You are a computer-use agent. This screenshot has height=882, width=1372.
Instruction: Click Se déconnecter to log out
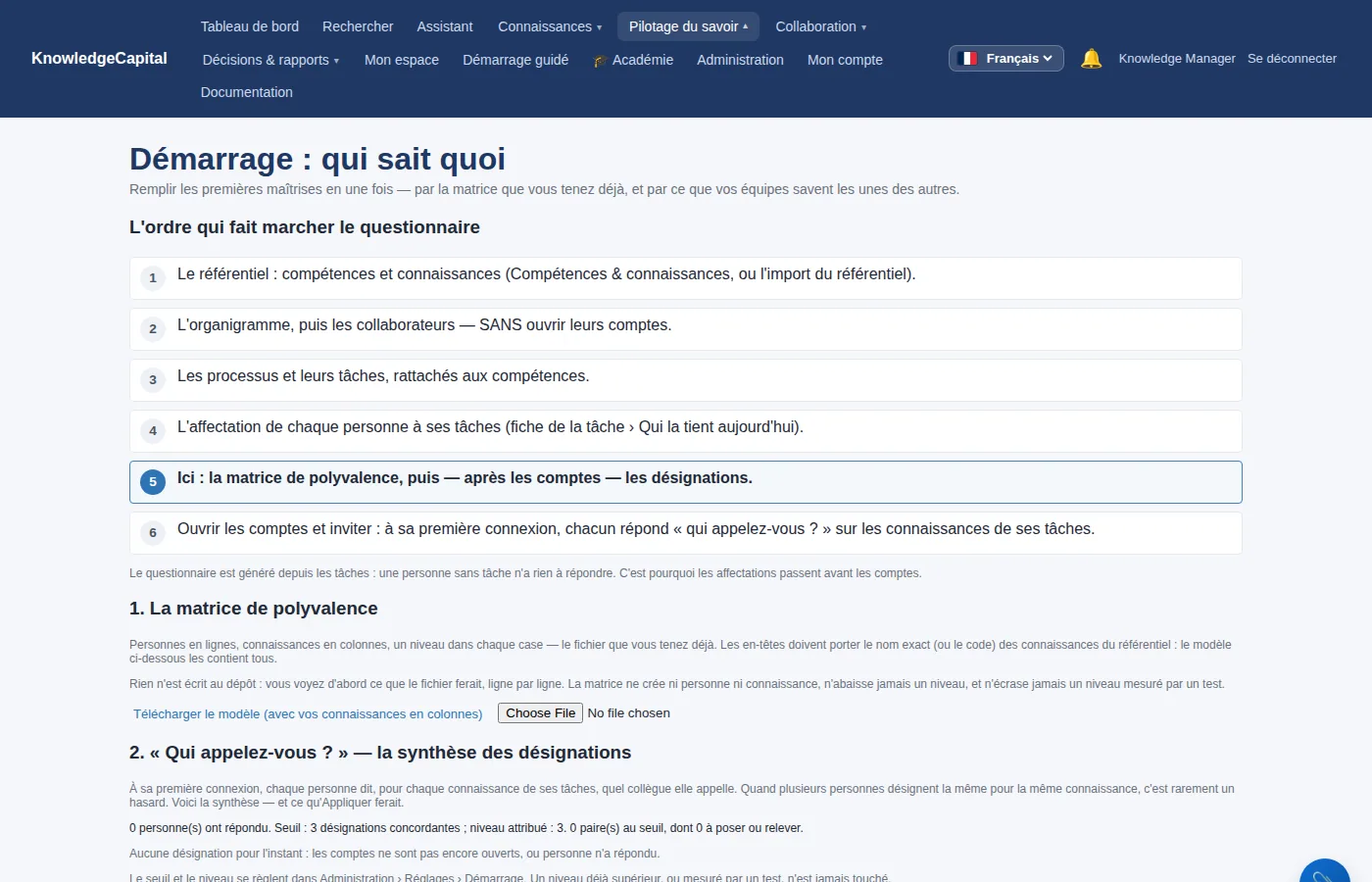coord(1292,59)
